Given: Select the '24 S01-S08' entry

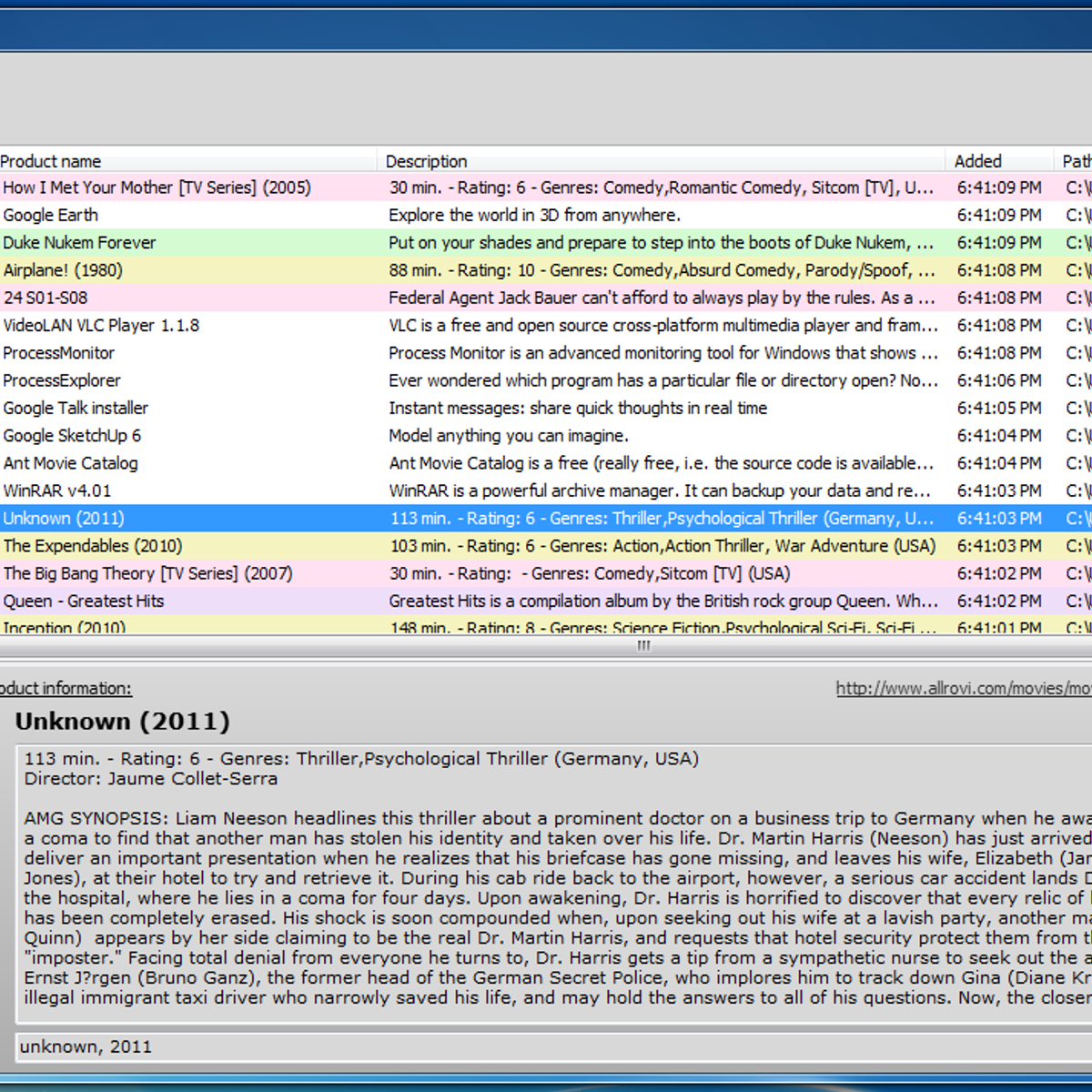Looking at the screenshot, I should coord(546,298).
